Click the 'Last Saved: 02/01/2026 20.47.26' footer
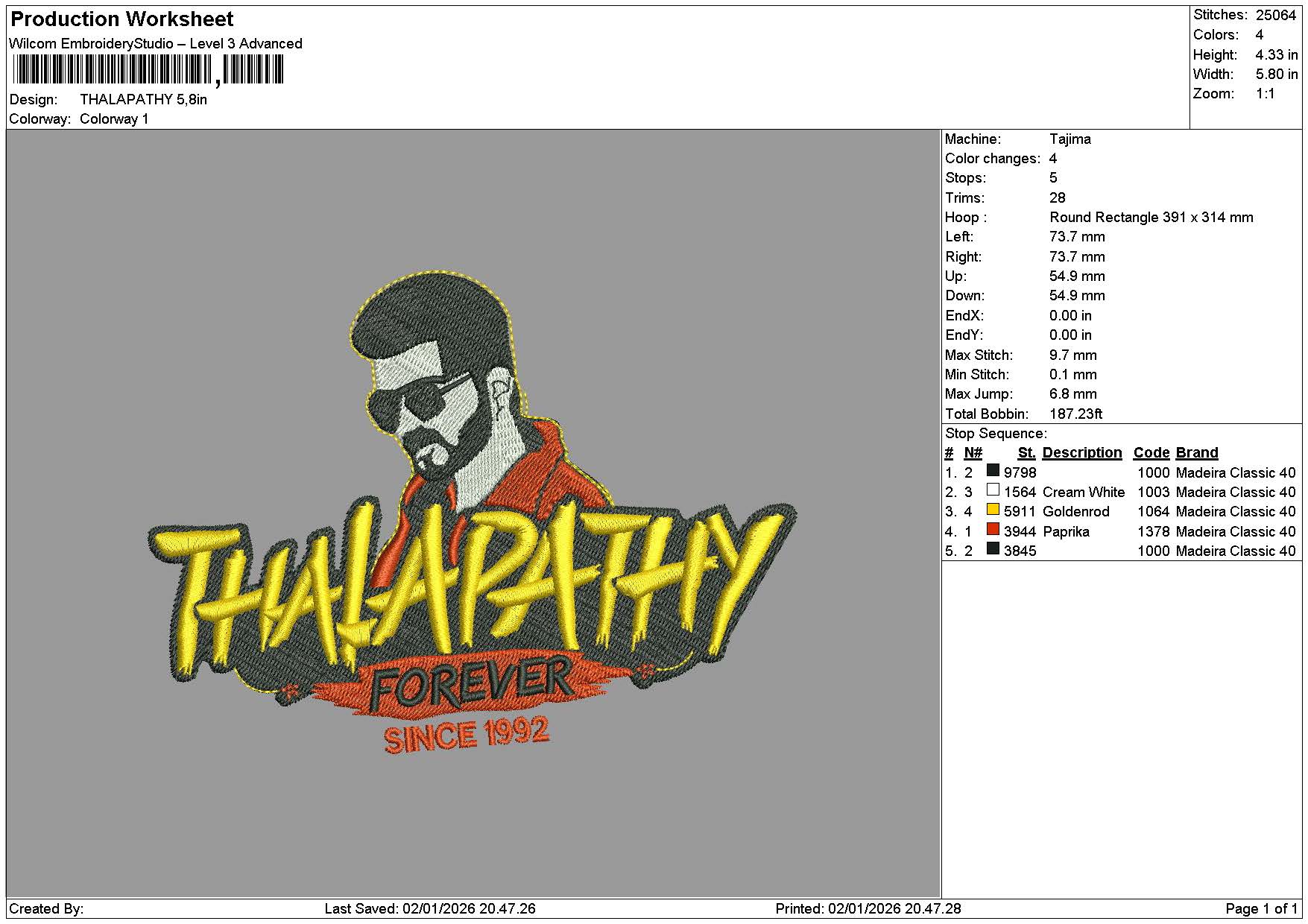1308x924 pixels. tap(430, 909)
